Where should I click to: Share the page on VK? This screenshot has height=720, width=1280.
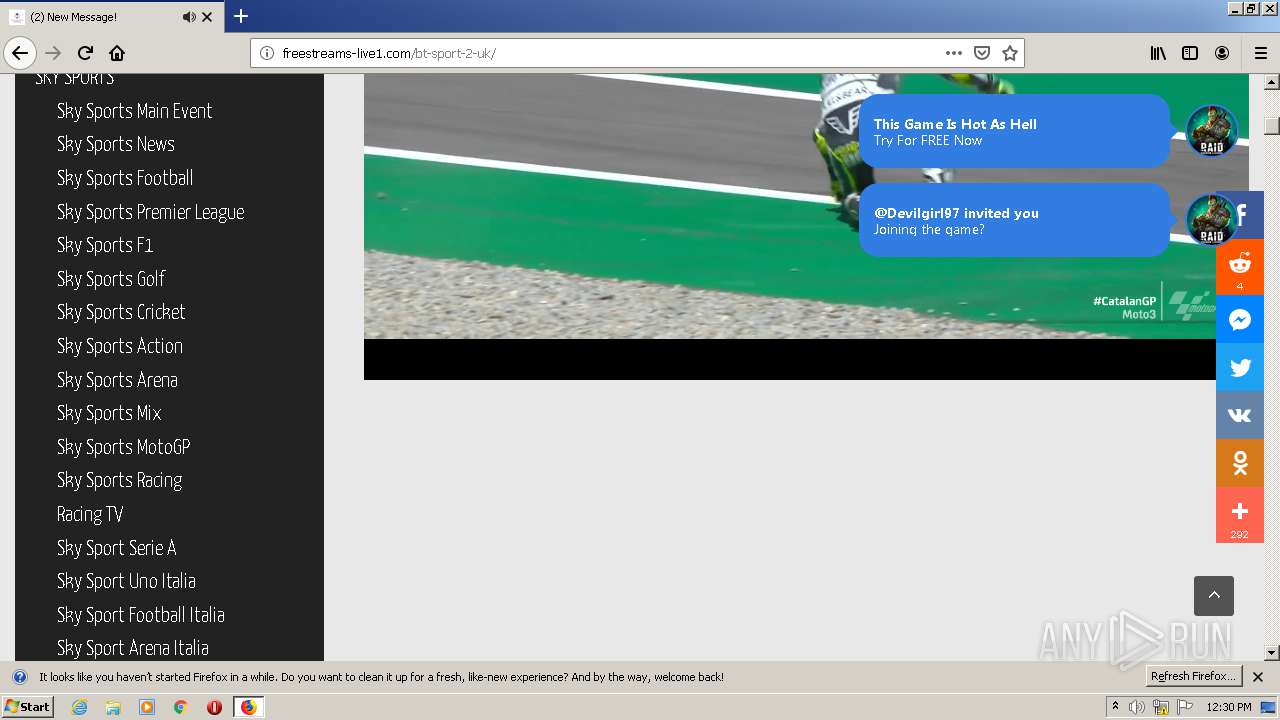click(x=1240, y=415)
